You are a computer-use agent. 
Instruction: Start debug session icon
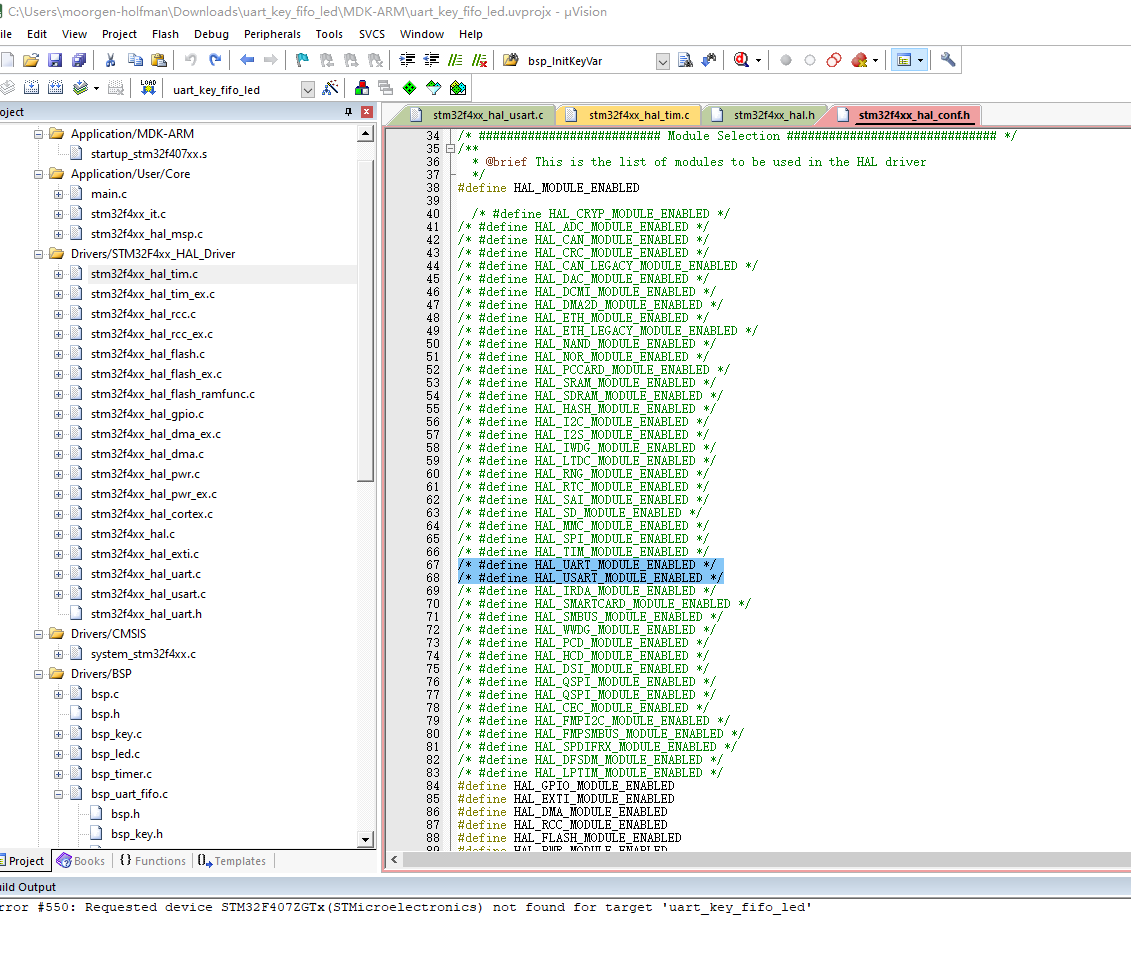[x=741, y=61]
